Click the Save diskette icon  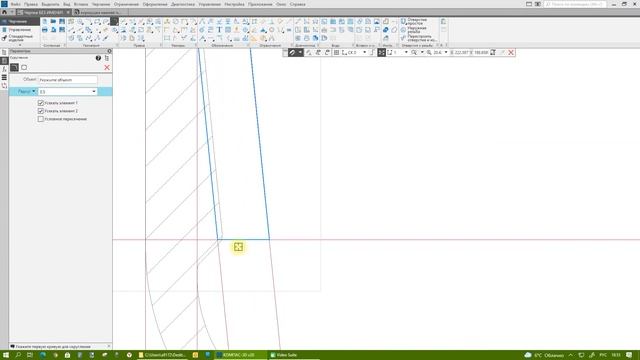coord(62,21)
